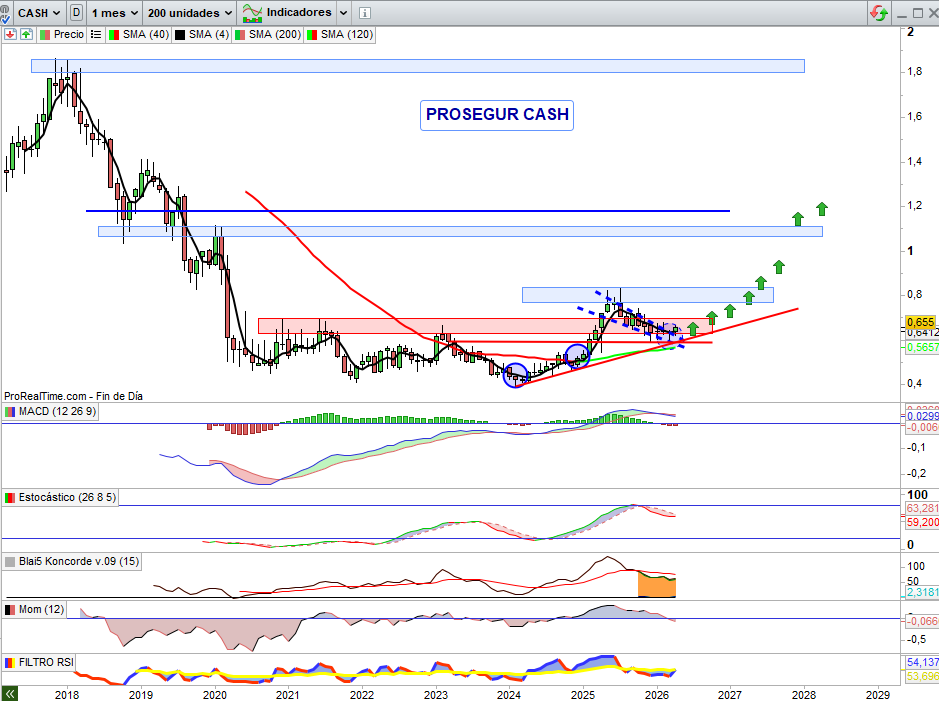Click the MACD indicator icon

tap(10, 412)
